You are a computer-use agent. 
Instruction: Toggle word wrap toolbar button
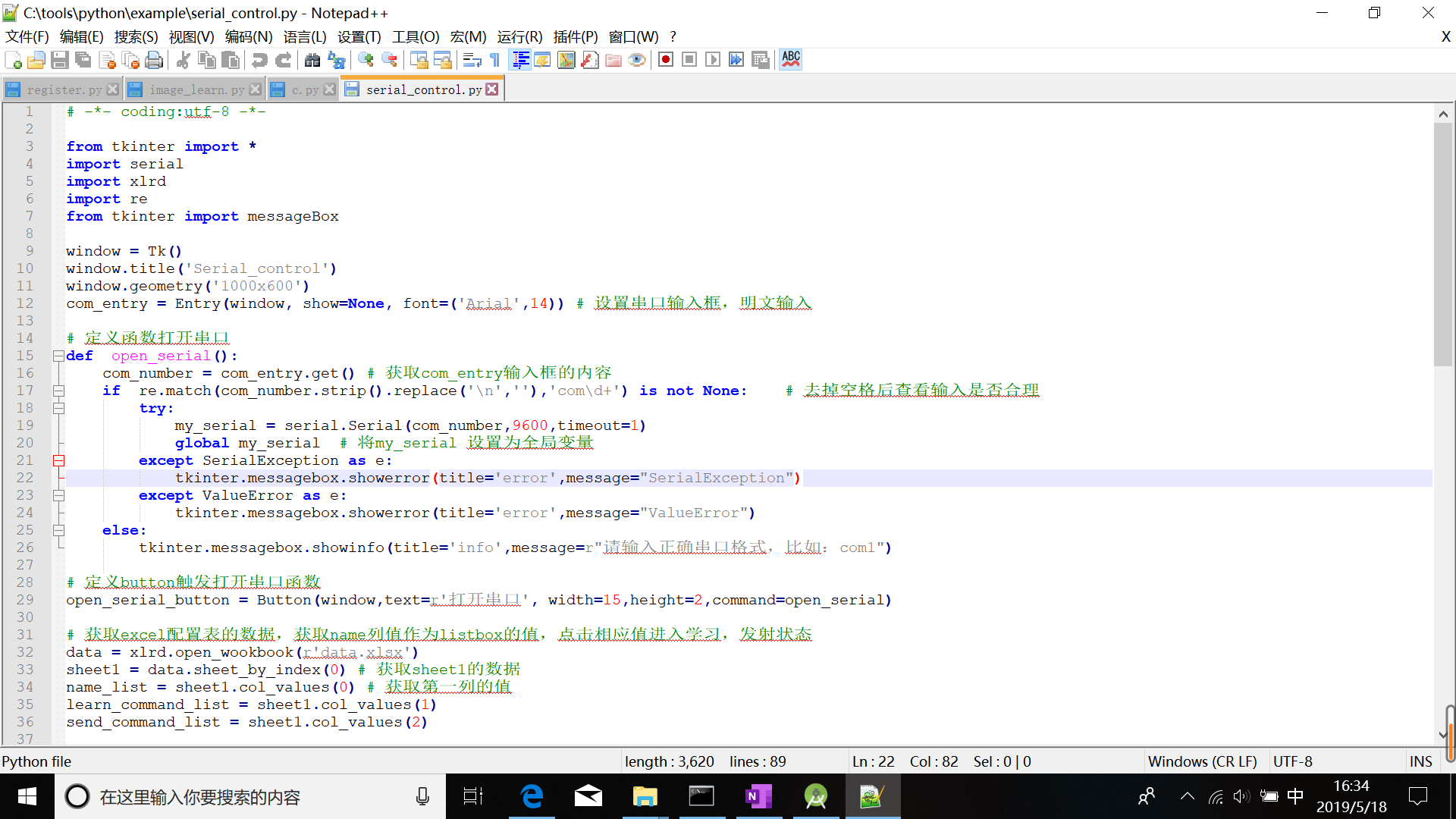472,60
